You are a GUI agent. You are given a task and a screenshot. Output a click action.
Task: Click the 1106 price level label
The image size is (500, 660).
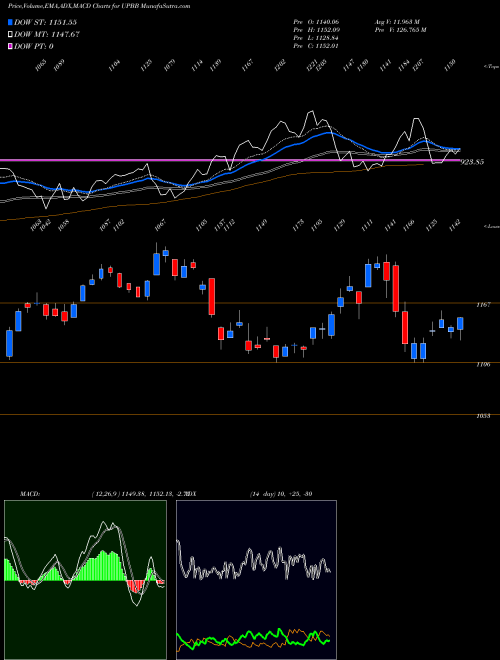coord(483,365)
